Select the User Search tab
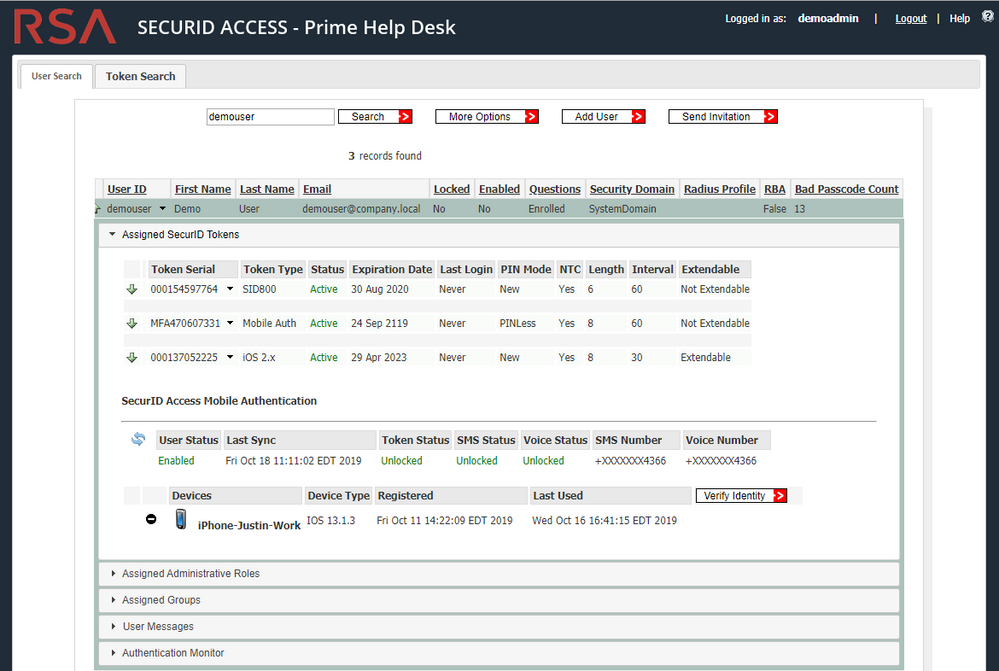Image resolution: width=999 pixels, height=671 pixels. point(56,76)
